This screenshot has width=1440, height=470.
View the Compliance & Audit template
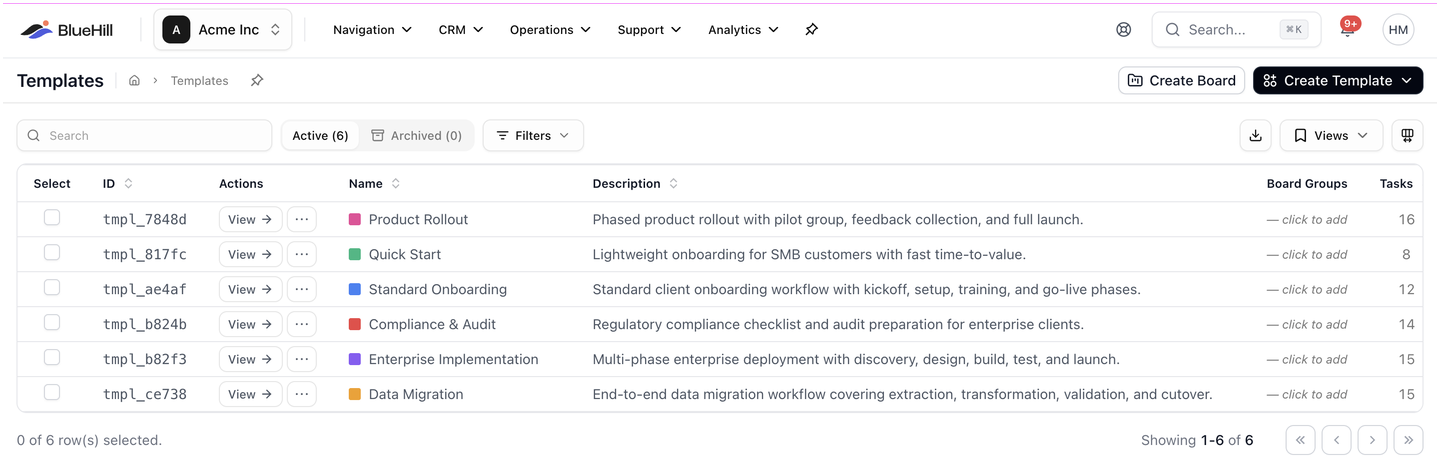250,325
